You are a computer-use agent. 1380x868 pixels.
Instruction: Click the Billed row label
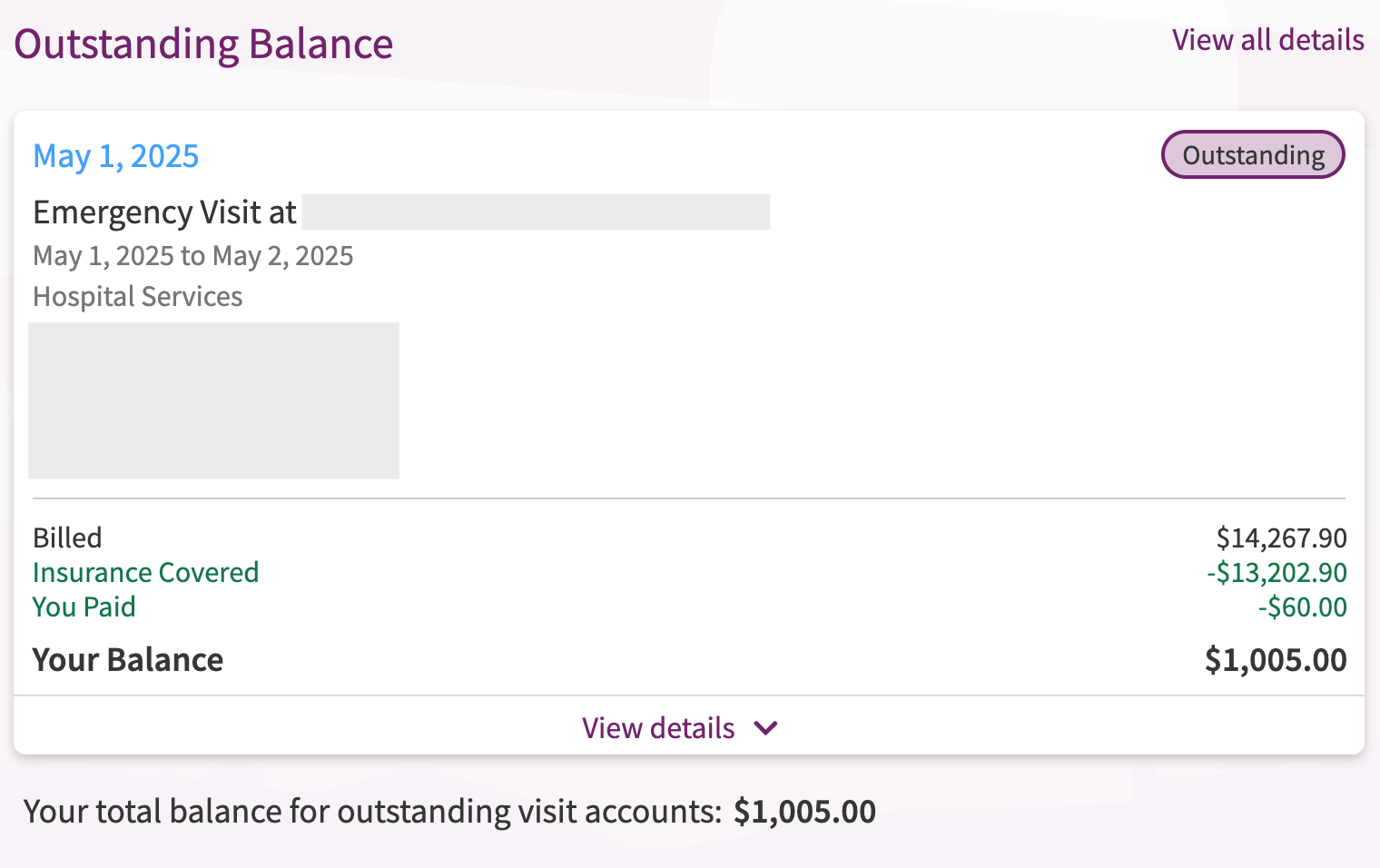(x=67, y=538)
